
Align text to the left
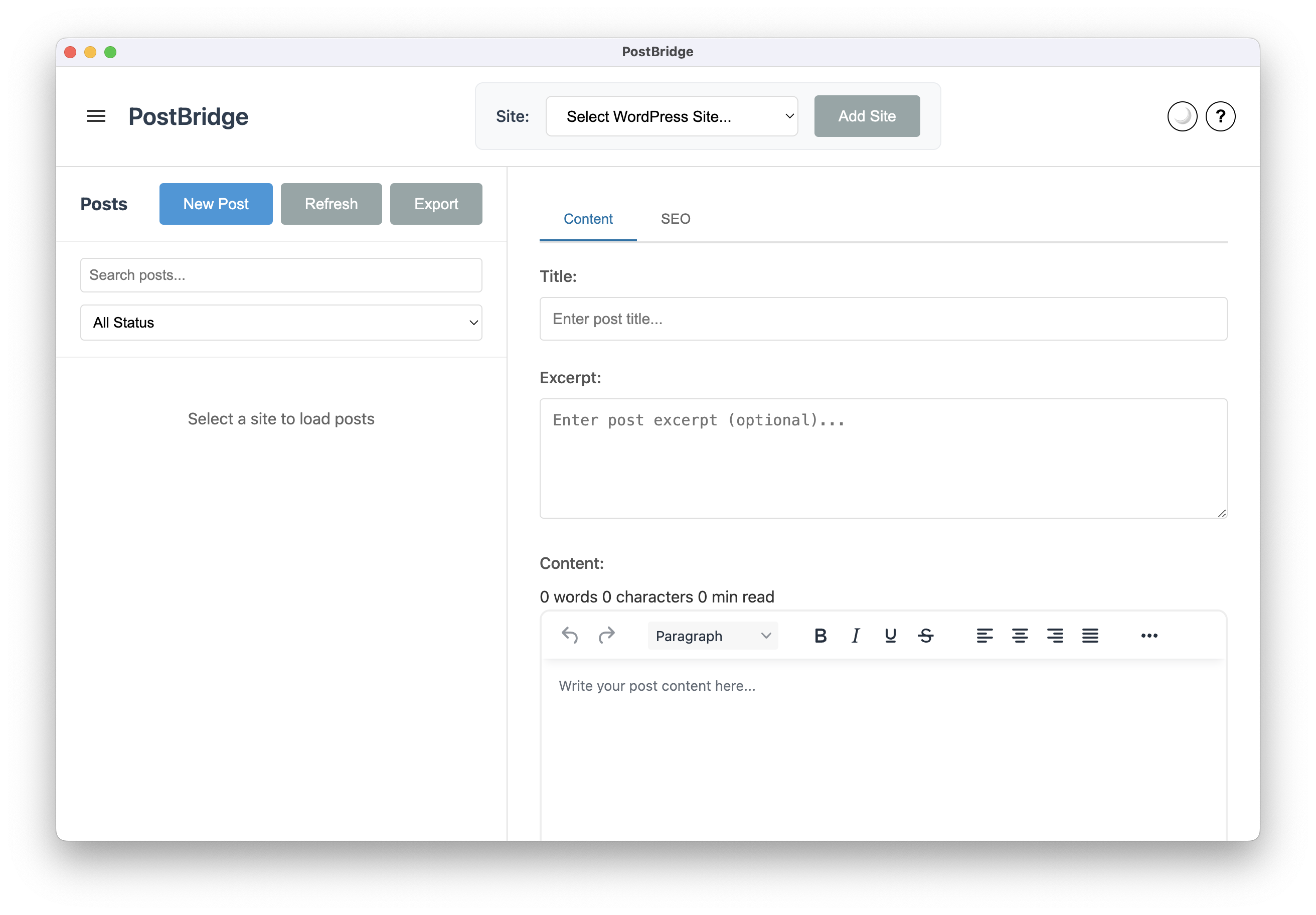click(x=984, y=635)
